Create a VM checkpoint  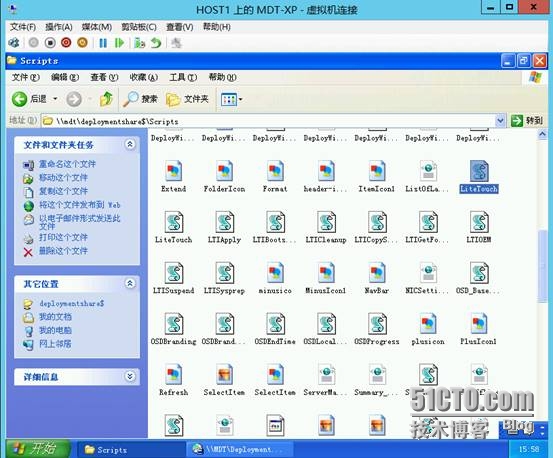[x=140, y=43]
